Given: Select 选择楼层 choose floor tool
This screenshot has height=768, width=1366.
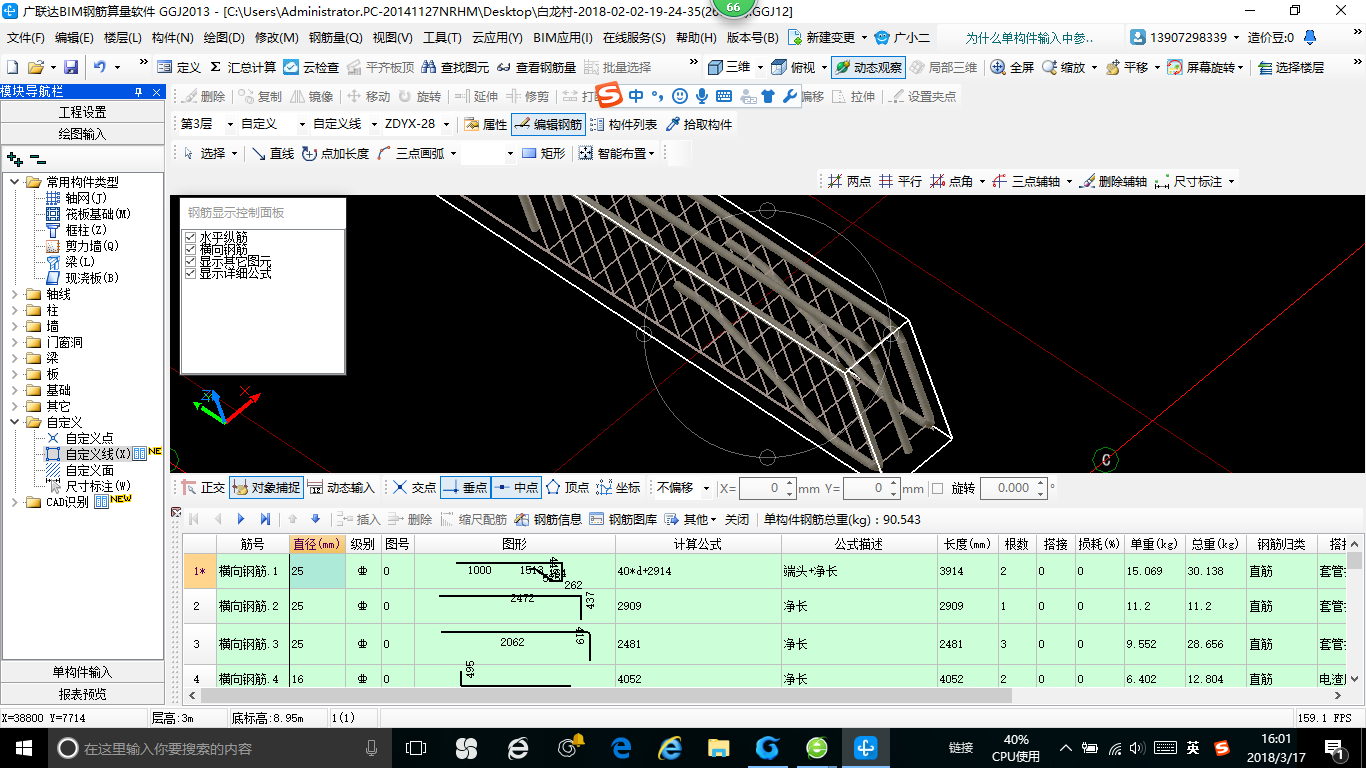Looking at the screenshot, I should coord(1291,67).
